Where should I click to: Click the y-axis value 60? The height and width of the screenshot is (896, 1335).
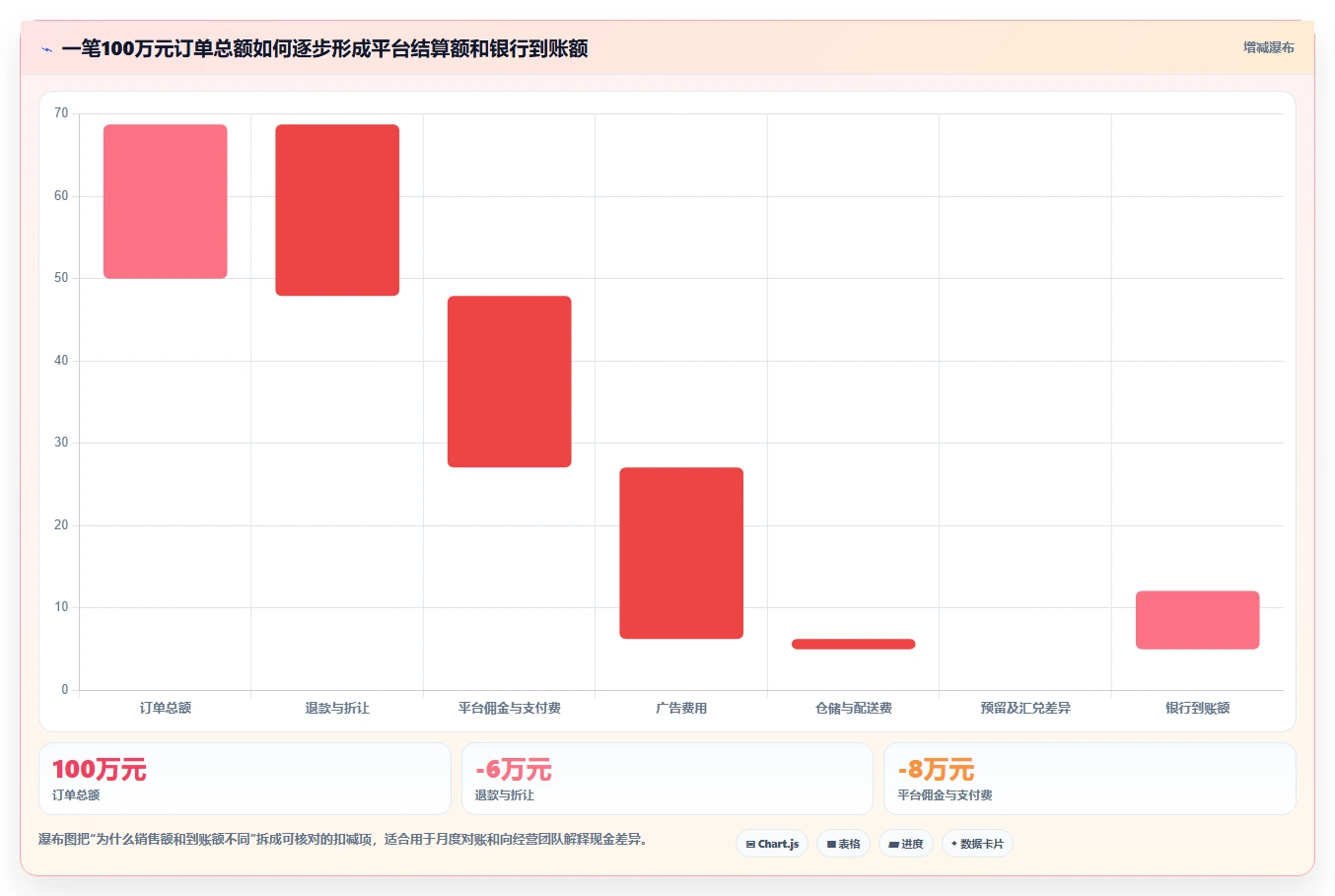[61, 196]
